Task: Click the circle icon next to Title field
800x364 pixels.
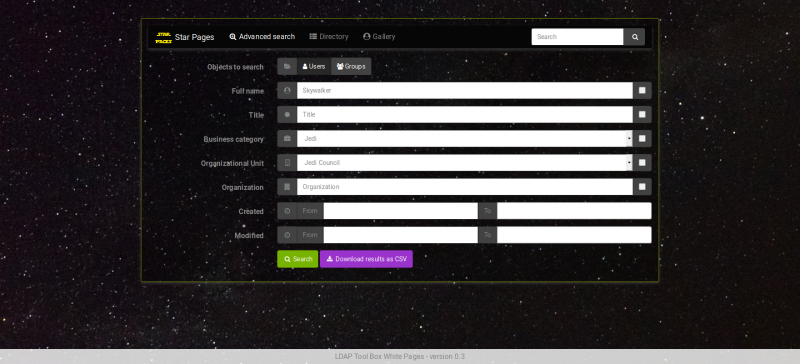Action: (287, 114)
